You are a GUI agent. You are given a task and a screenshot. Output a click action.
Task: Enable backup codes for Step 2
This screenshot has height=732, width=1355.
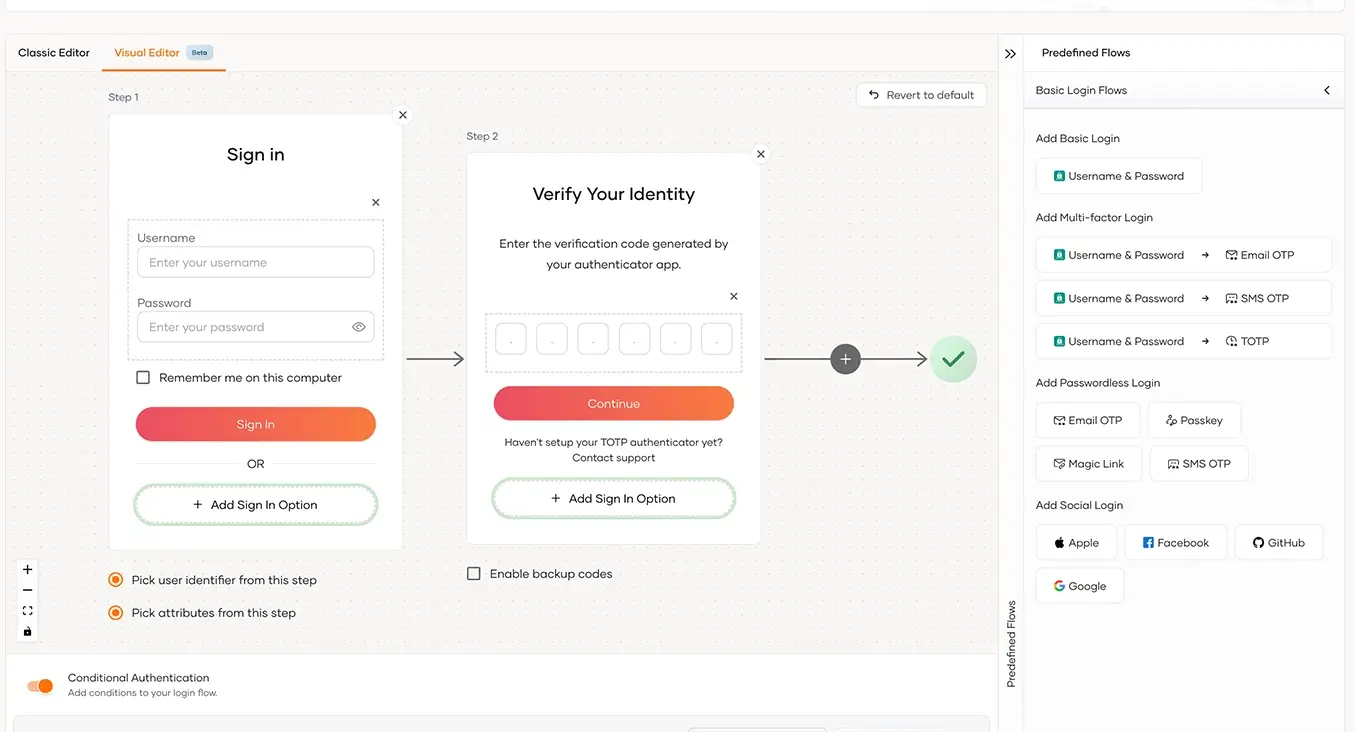click(x=473, y=573)
